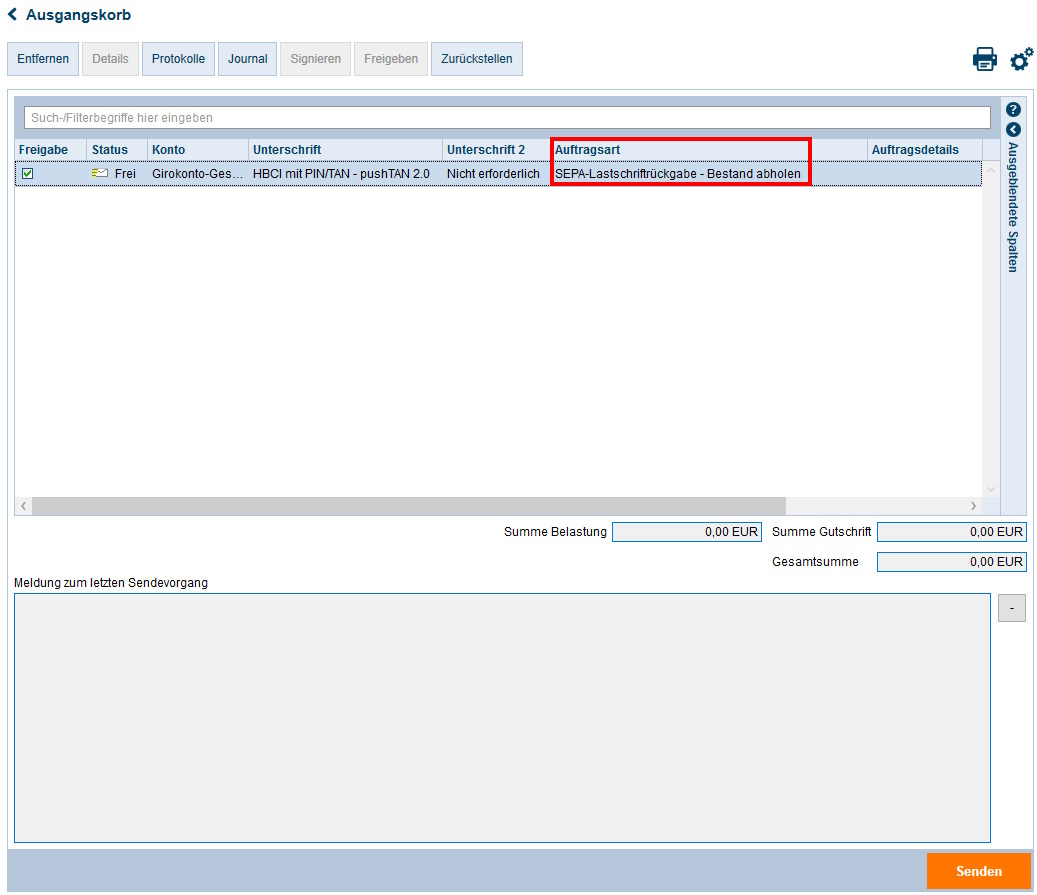
Task: Focus the Such-/Filterbegriffe search field
Action: [507, 118]
